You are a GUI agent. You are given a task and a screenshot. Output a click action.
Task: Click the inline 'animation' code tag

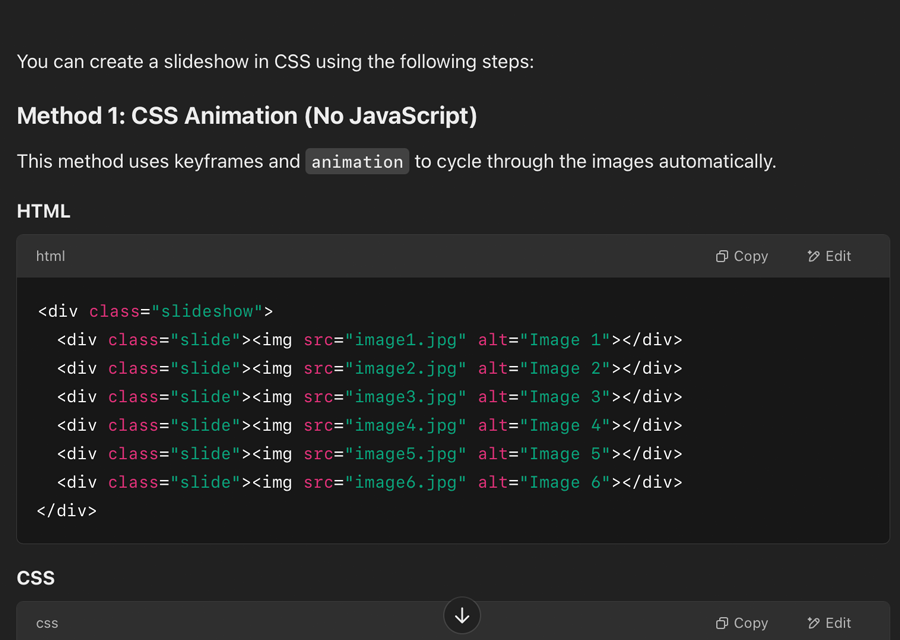tap(357, 162)
